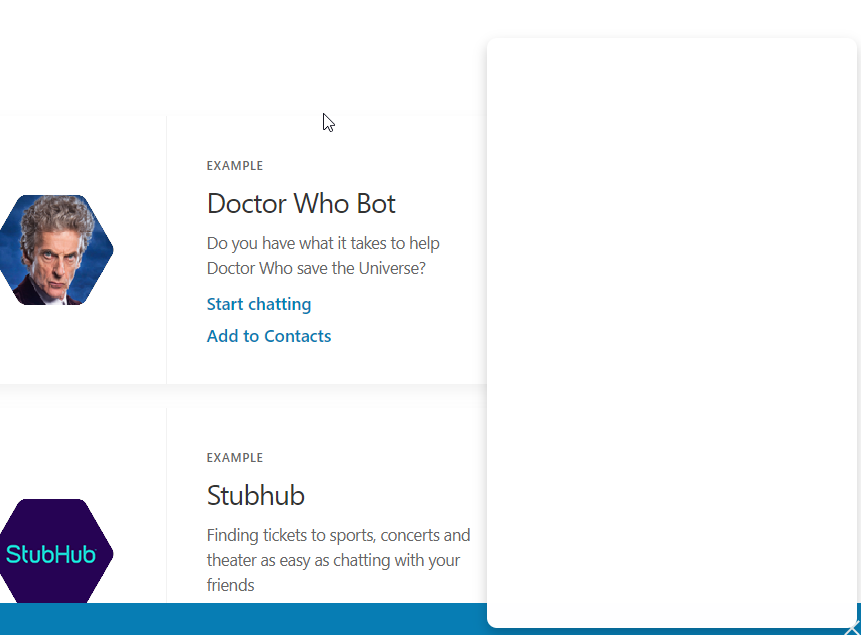861x635 pixels.
Task: Add Doctor Who Bot to Contacts
Action: [268, 336]
